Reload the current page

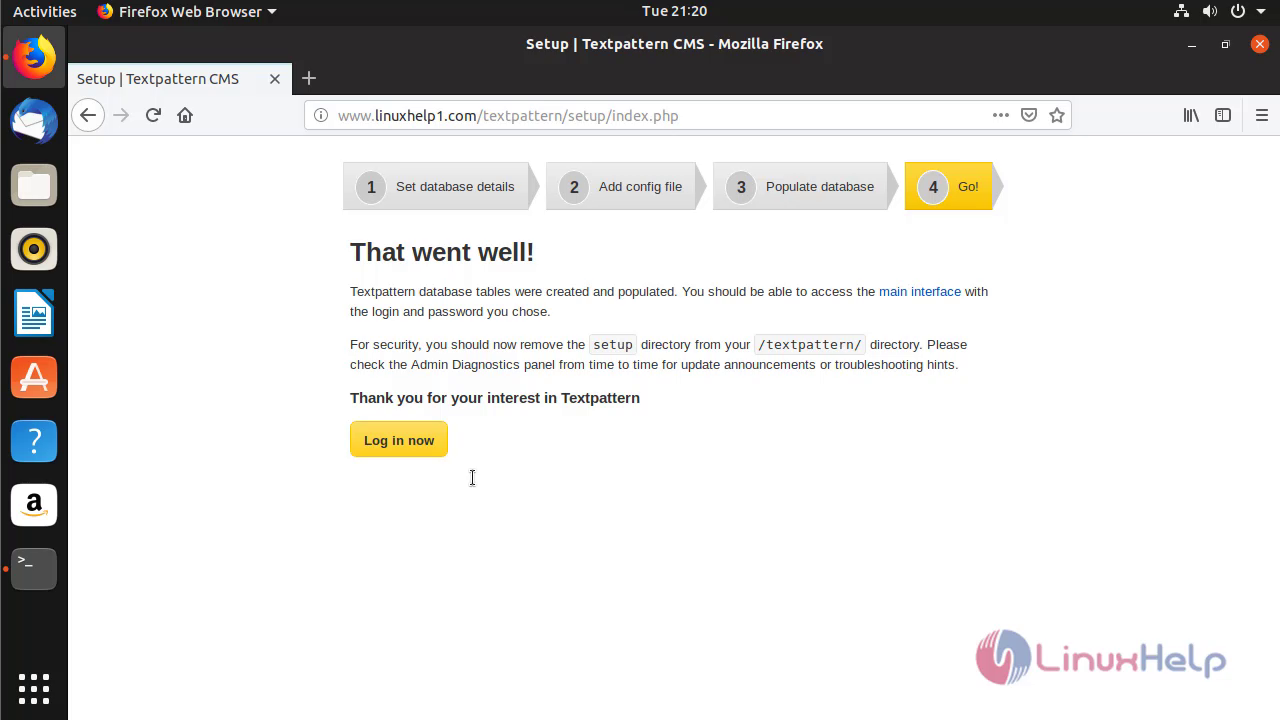153,115
